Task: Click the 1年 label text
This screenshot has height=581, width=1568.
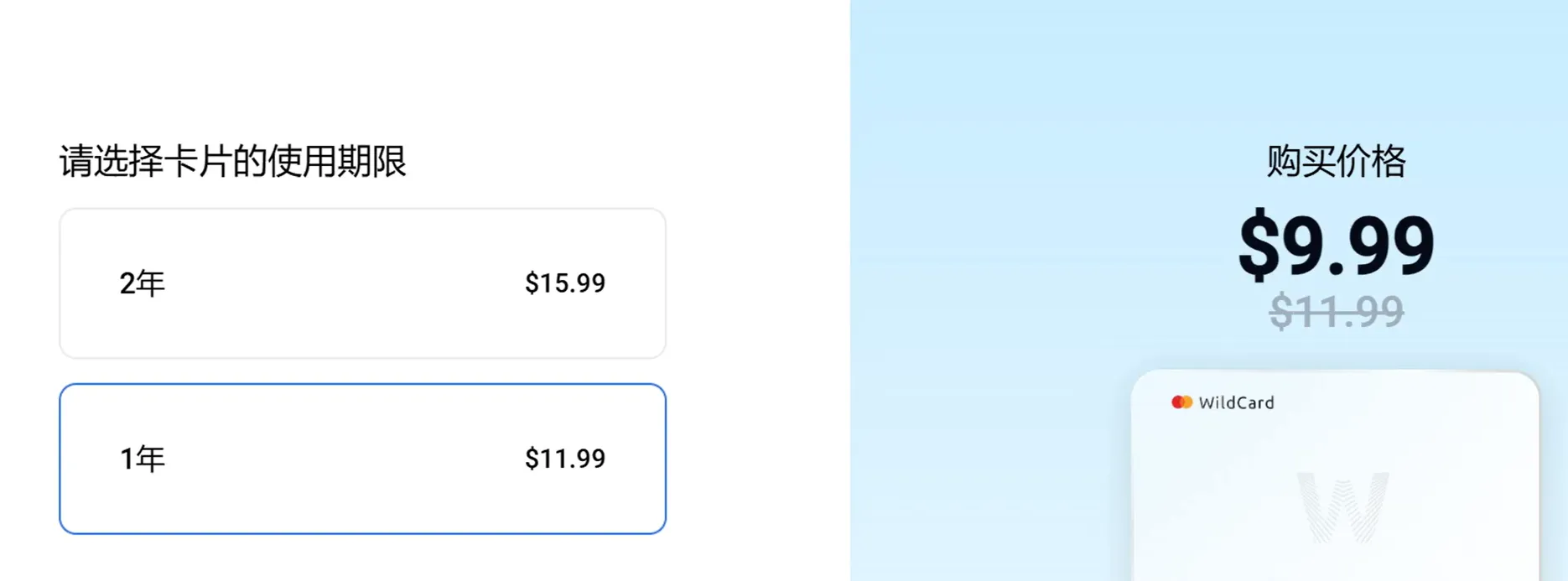Action: coord(142,459)
